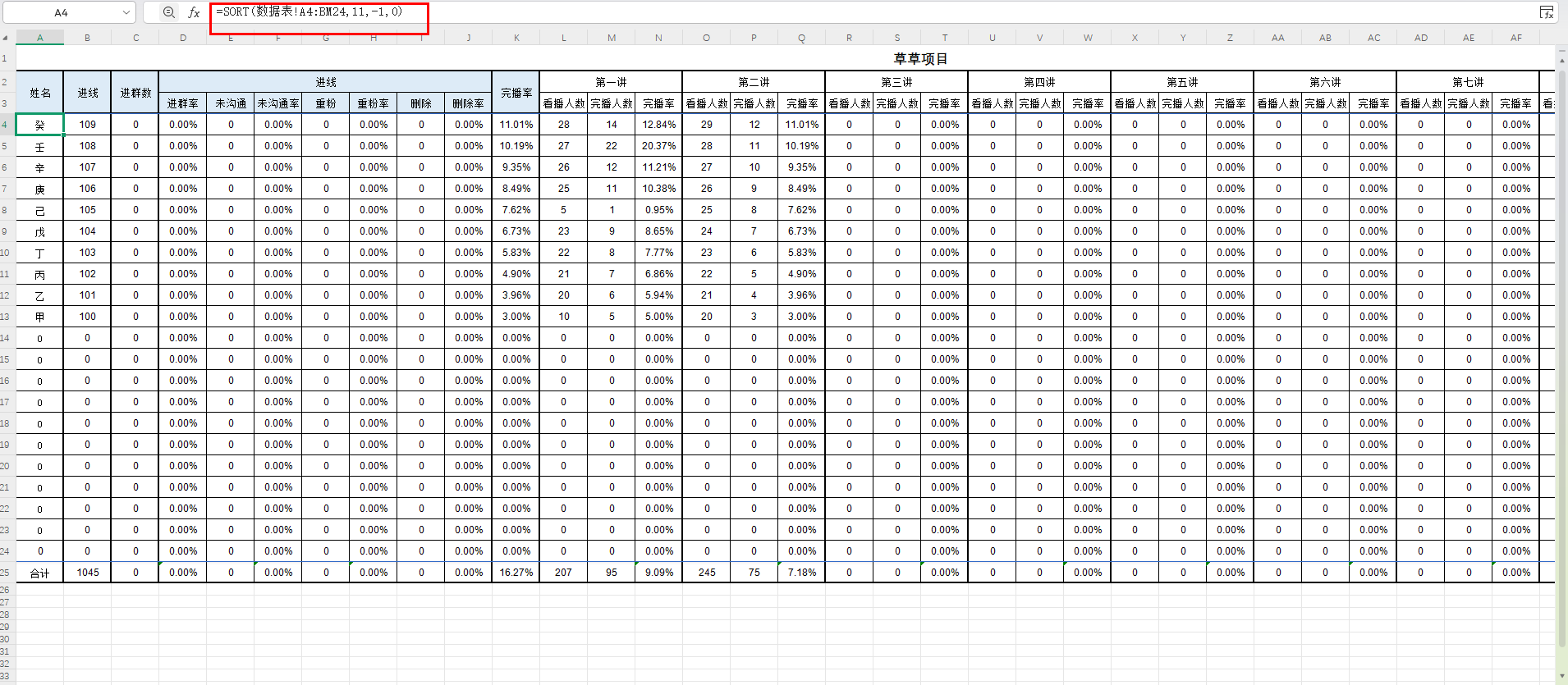
Task: Select the 删除率 header cell
Action: 469,103
